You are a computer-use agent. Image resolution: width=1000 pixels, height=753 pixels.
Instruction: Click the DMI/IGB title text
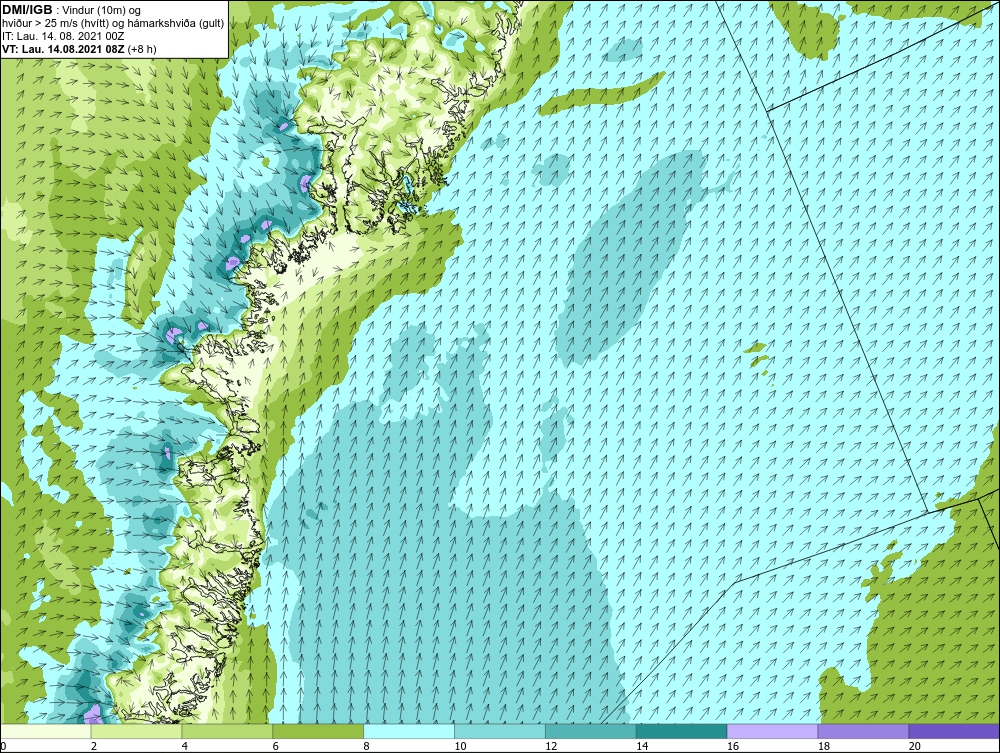tap(27, 10)
